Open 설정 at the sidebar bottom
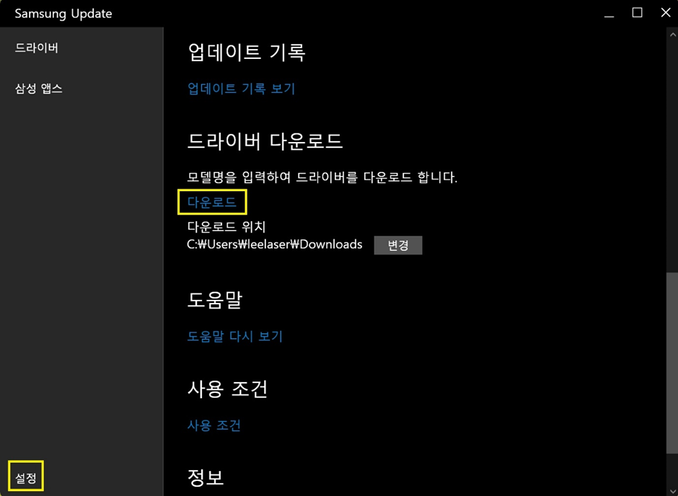The height and width of the screenshot is (496, 678). click(x=26, y=478)
